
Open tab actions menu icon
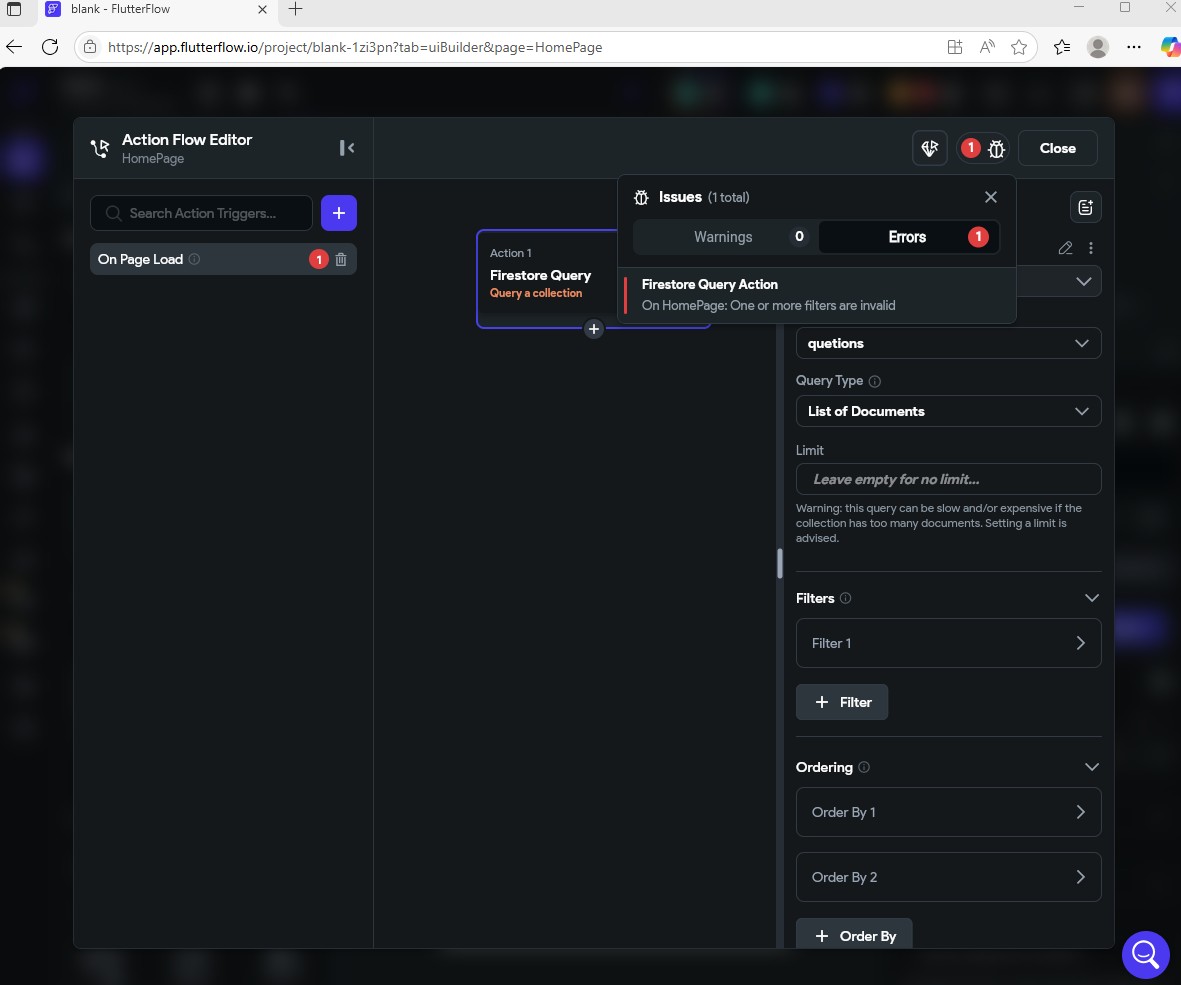point(14,9)
